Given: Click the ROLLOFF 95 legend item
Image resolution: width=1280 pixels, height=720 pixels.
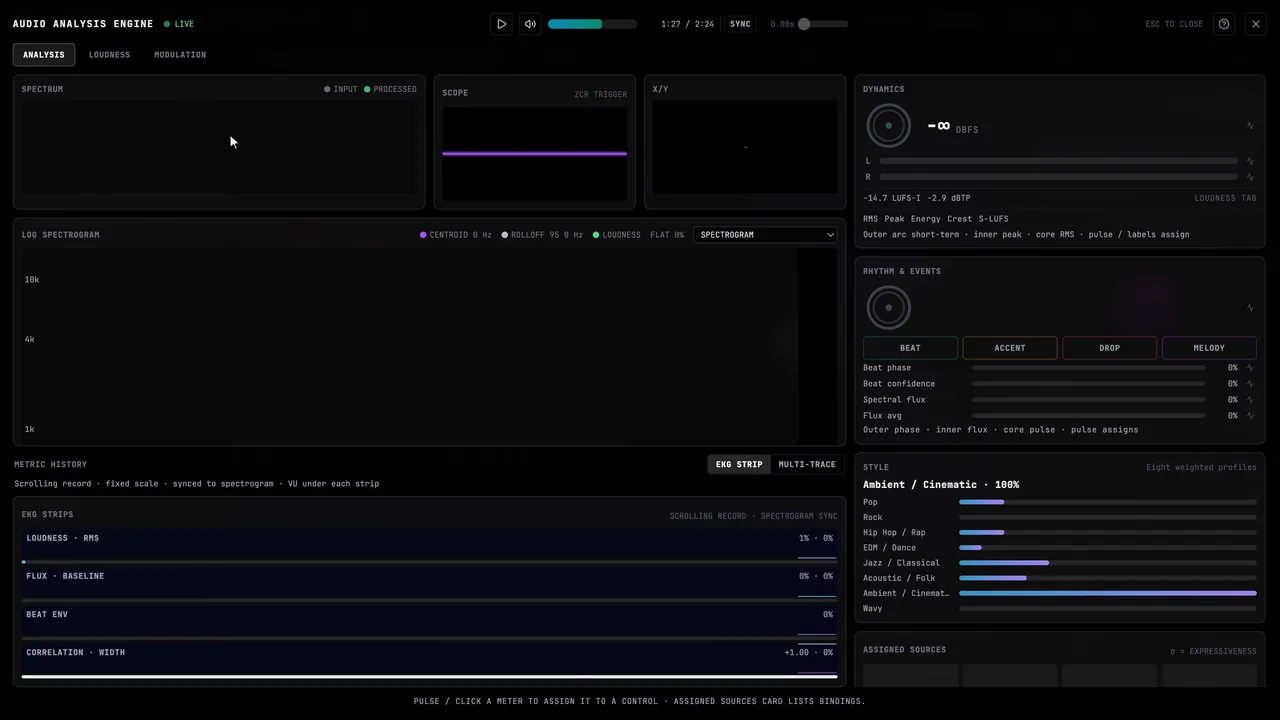Looking at the screenshot, I should coord(542,235).
